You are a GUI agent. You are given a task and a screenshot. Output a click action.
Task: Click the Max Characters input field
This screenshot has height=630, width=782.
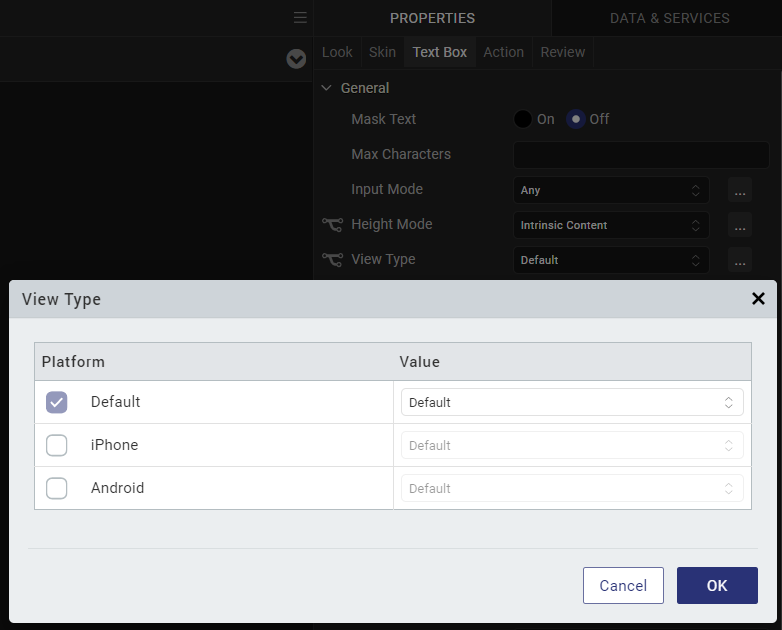tap(641, 155)
